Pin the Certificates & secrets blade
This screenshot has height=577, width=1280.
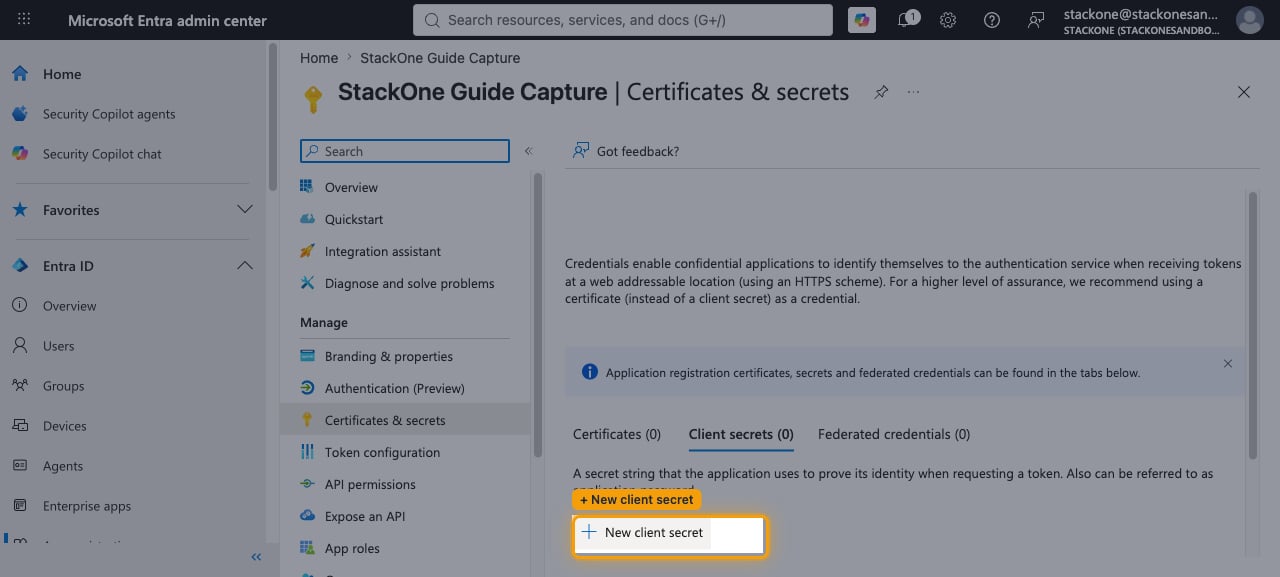tap(881, 92)
